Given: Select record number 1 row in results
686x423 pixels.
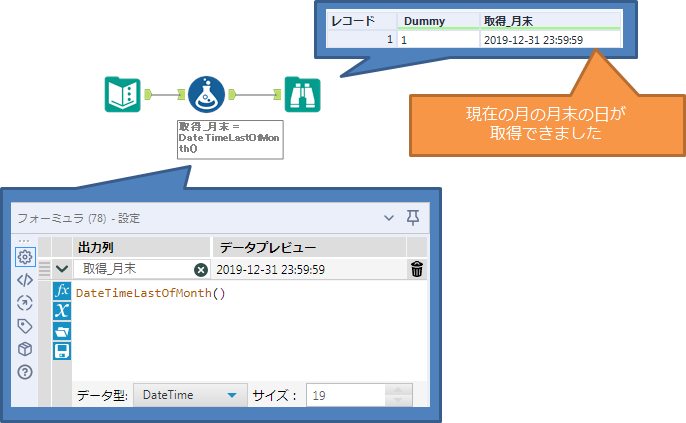Looking at the screenshot, I should click(361, 40).
